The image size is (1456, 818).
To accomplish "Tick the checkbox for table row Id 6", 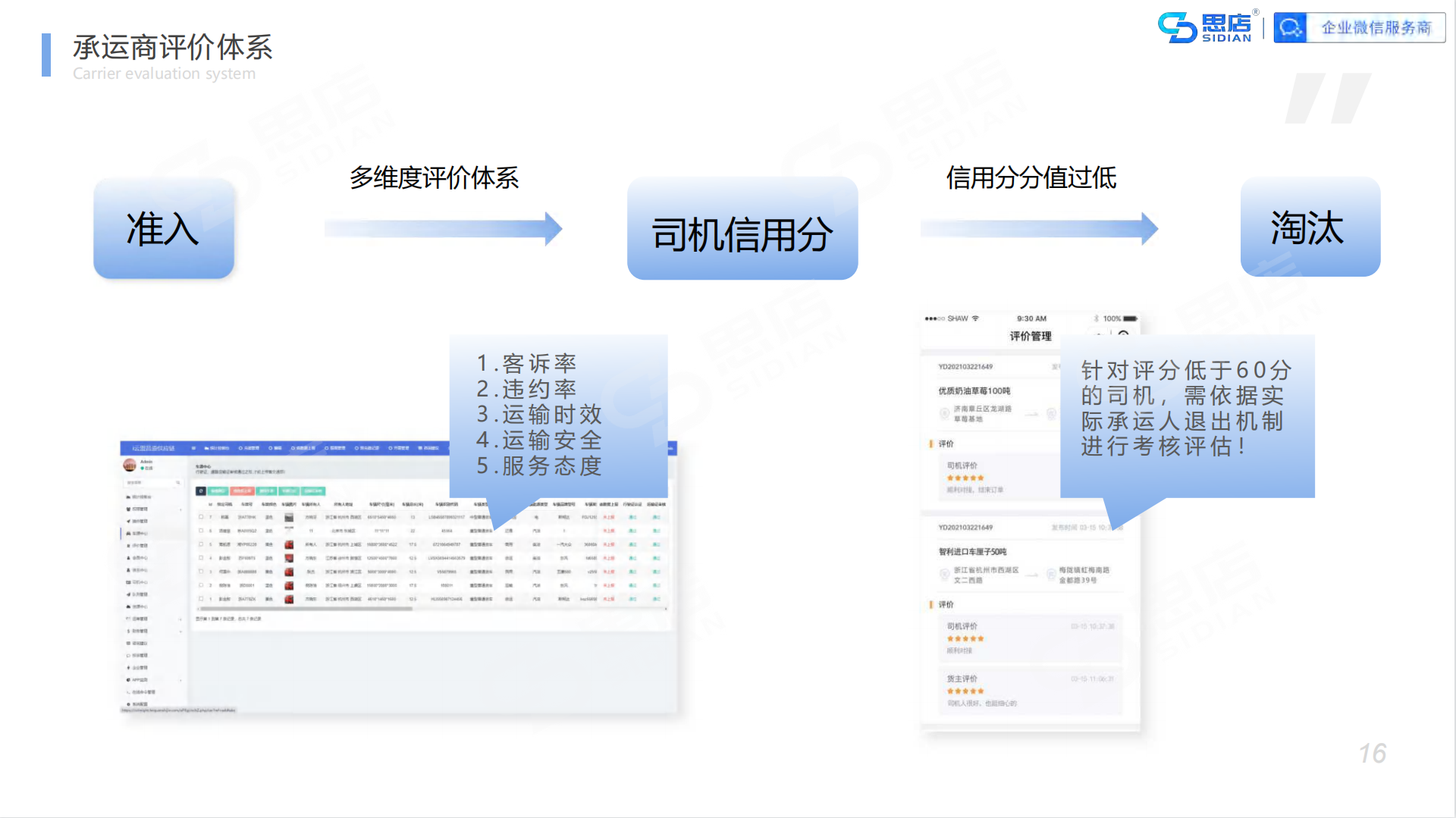I will pos(201,531).
